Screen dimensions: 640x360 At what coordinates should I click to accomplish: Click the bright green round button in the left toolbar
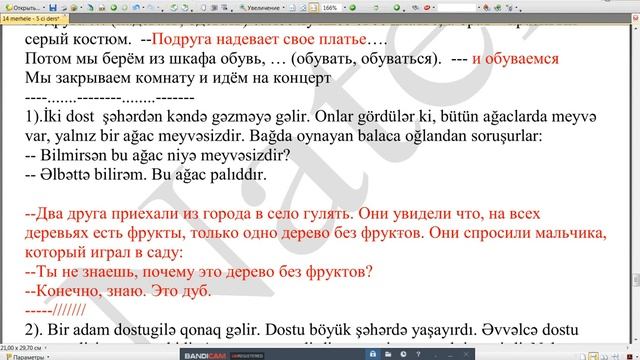[114, 8]
